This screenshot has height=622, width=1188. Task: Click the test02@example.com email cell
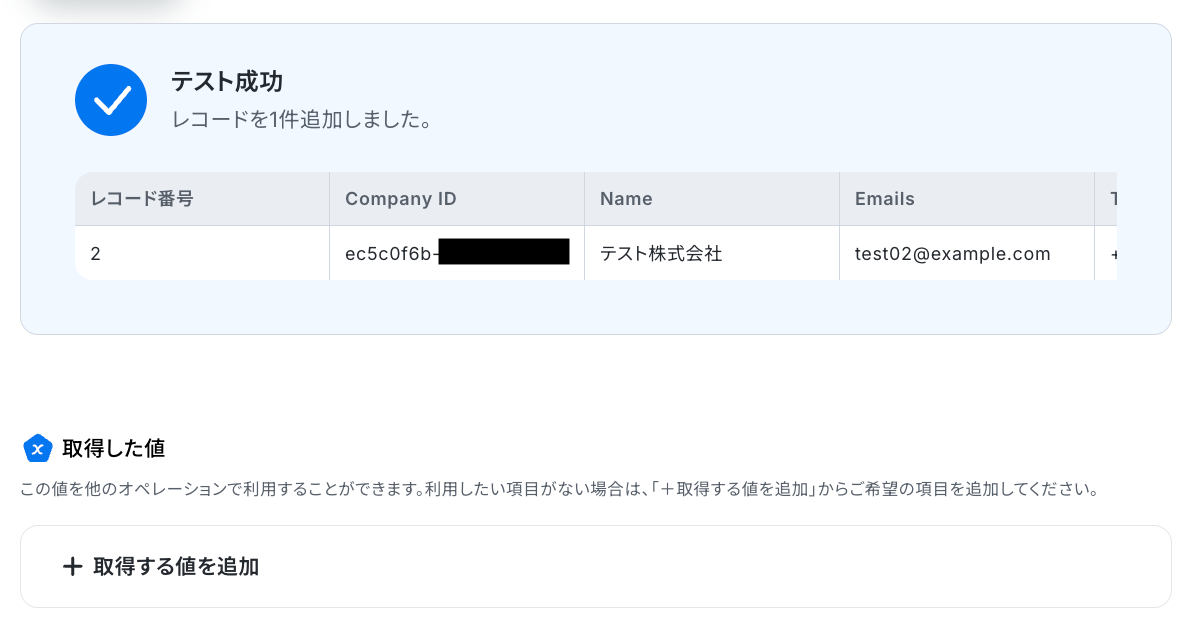point(967,253)
